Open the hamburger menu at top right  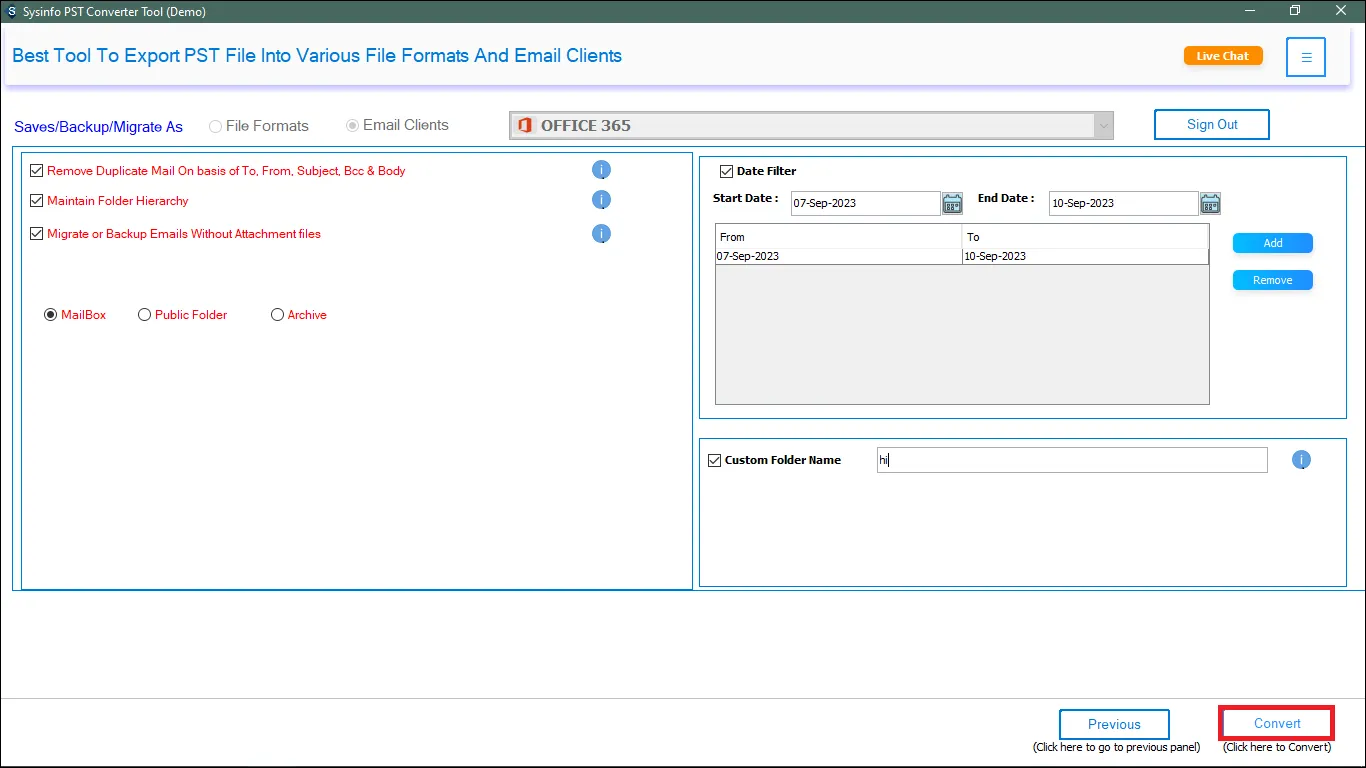point(1306,57)
